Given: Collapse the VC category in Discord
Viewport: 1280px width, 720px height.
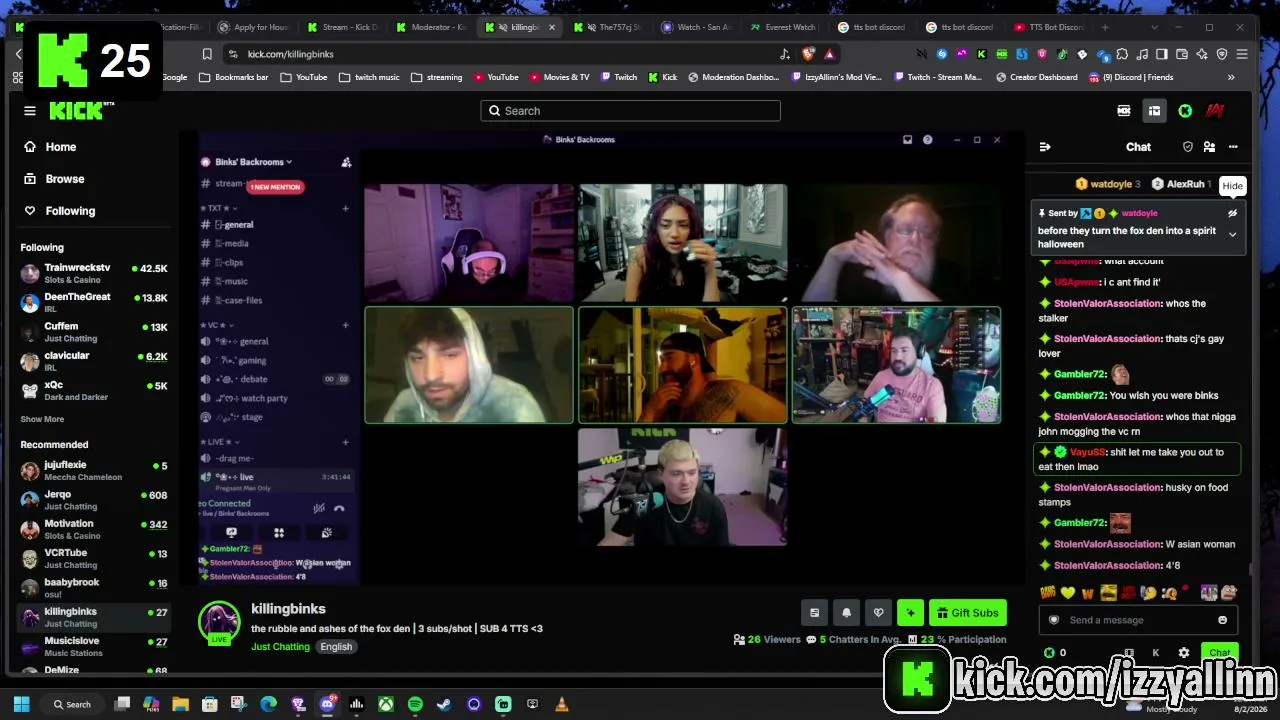Looking at the screenshot, I should point(216,325).
